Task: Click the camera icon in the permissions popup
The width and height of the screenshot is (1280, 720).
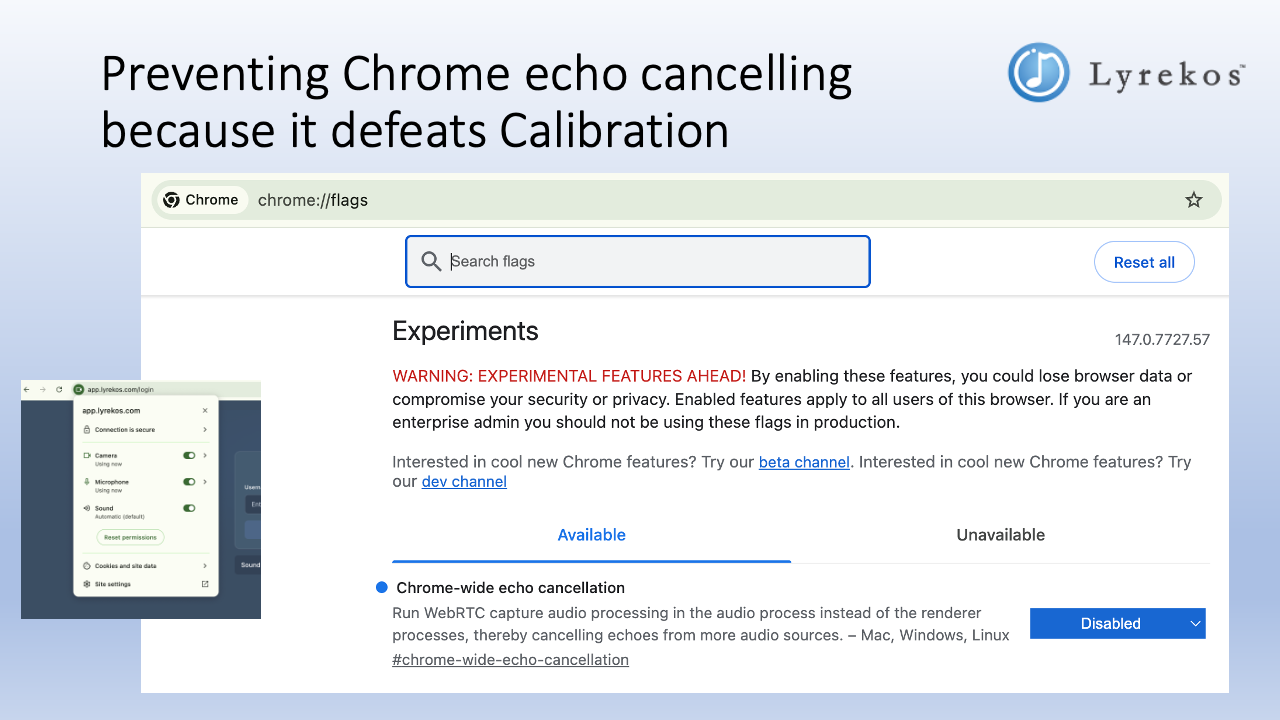Action: click(x=87, y=456)
